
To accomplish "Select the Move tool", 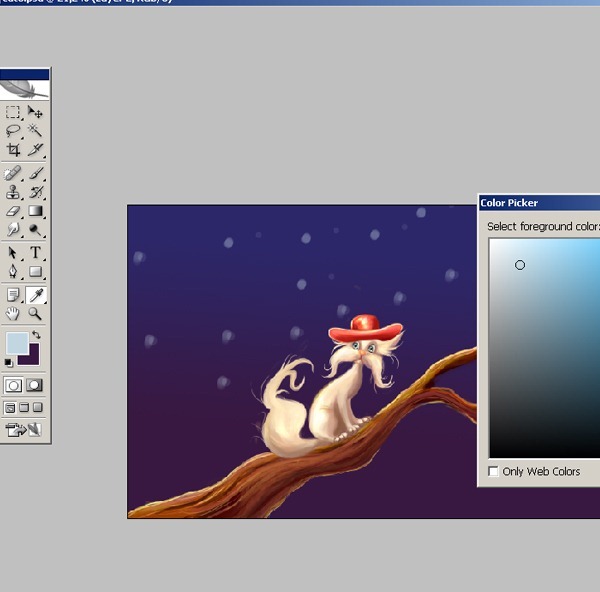I will 36,112.
